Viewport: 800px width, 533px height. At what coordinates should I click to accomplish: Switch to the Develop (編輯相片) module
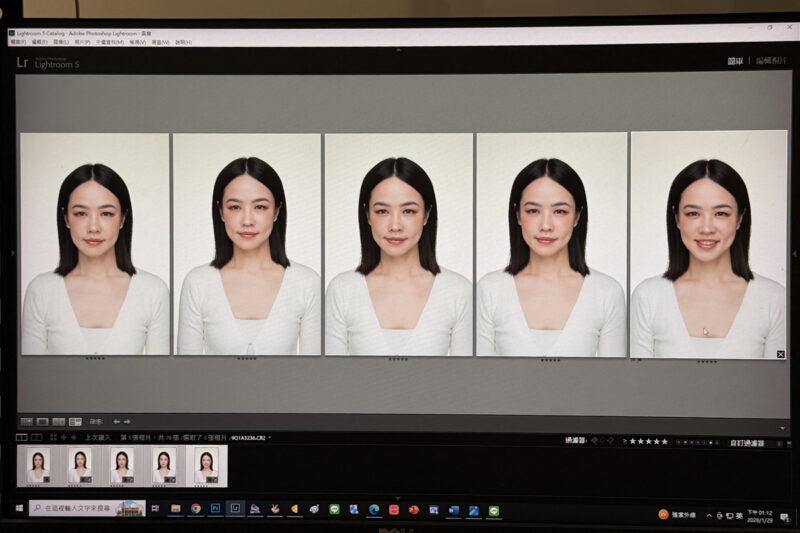tap(774, 62)
